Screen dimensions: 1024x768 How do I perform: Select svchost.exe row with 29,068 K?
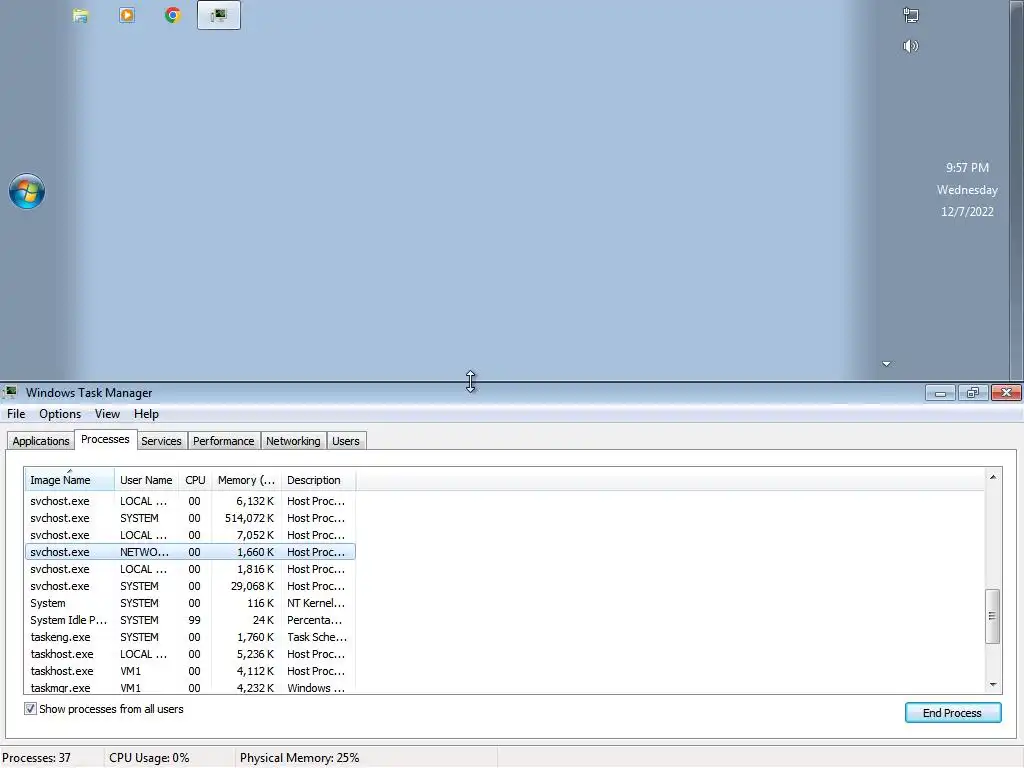[x=190, y=586]
